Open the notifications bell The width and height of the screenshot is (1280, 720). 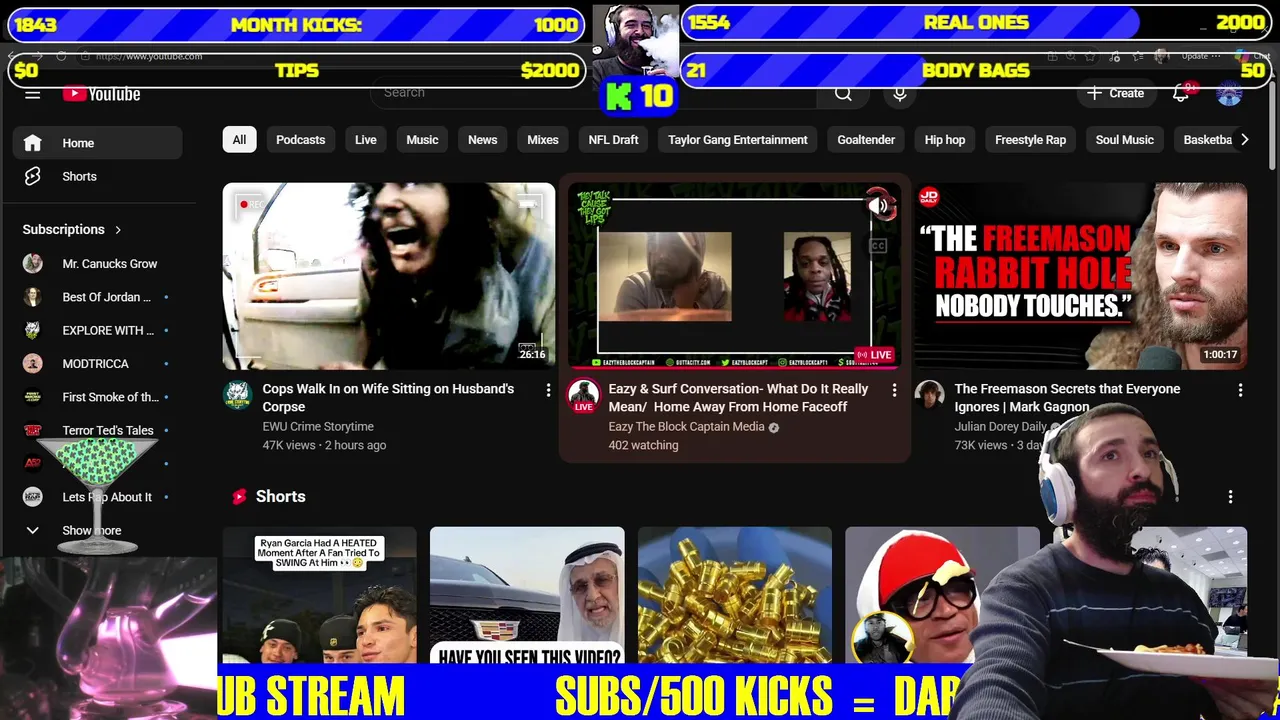[1181, 93]
